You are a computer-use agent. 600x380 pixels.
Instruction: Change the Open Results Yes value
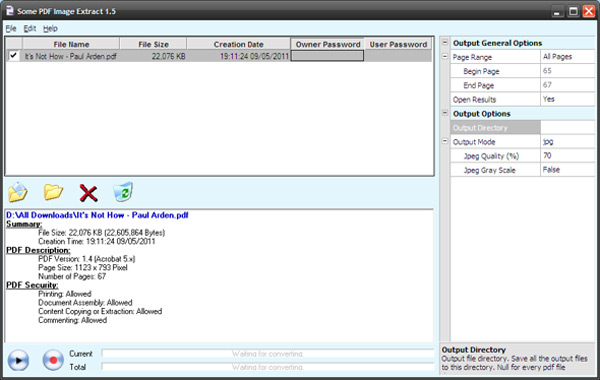coord(568,99)
